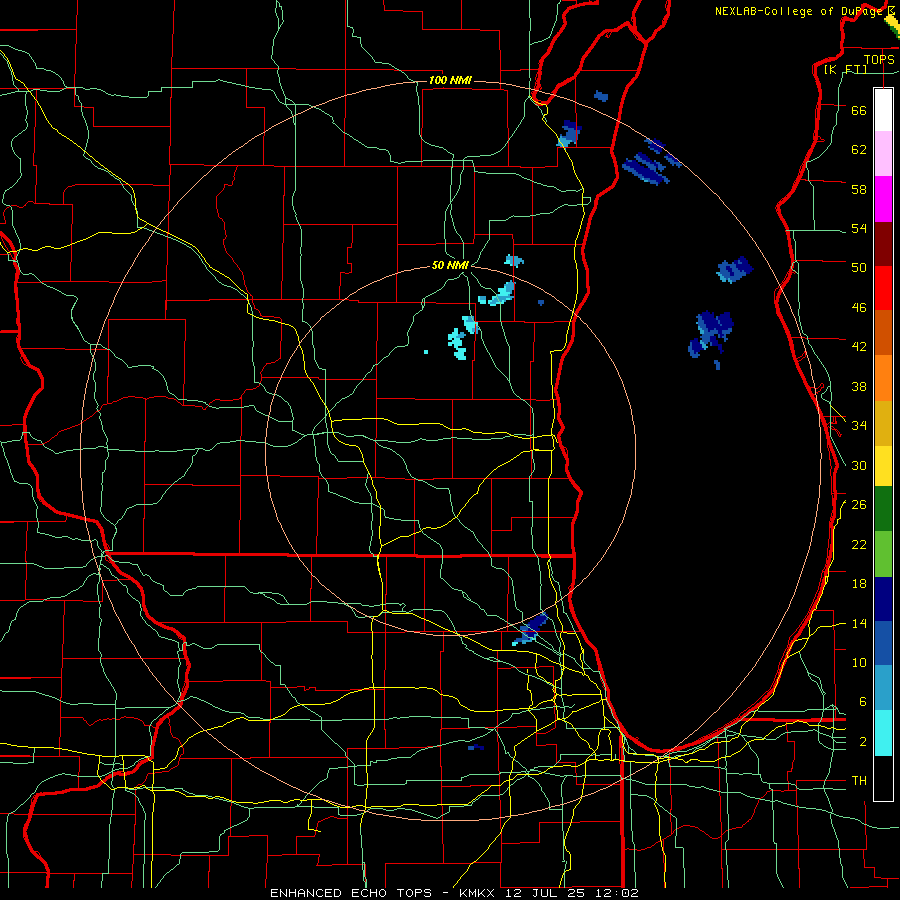Click the bright red legend swatch

(x=883, y=288)
